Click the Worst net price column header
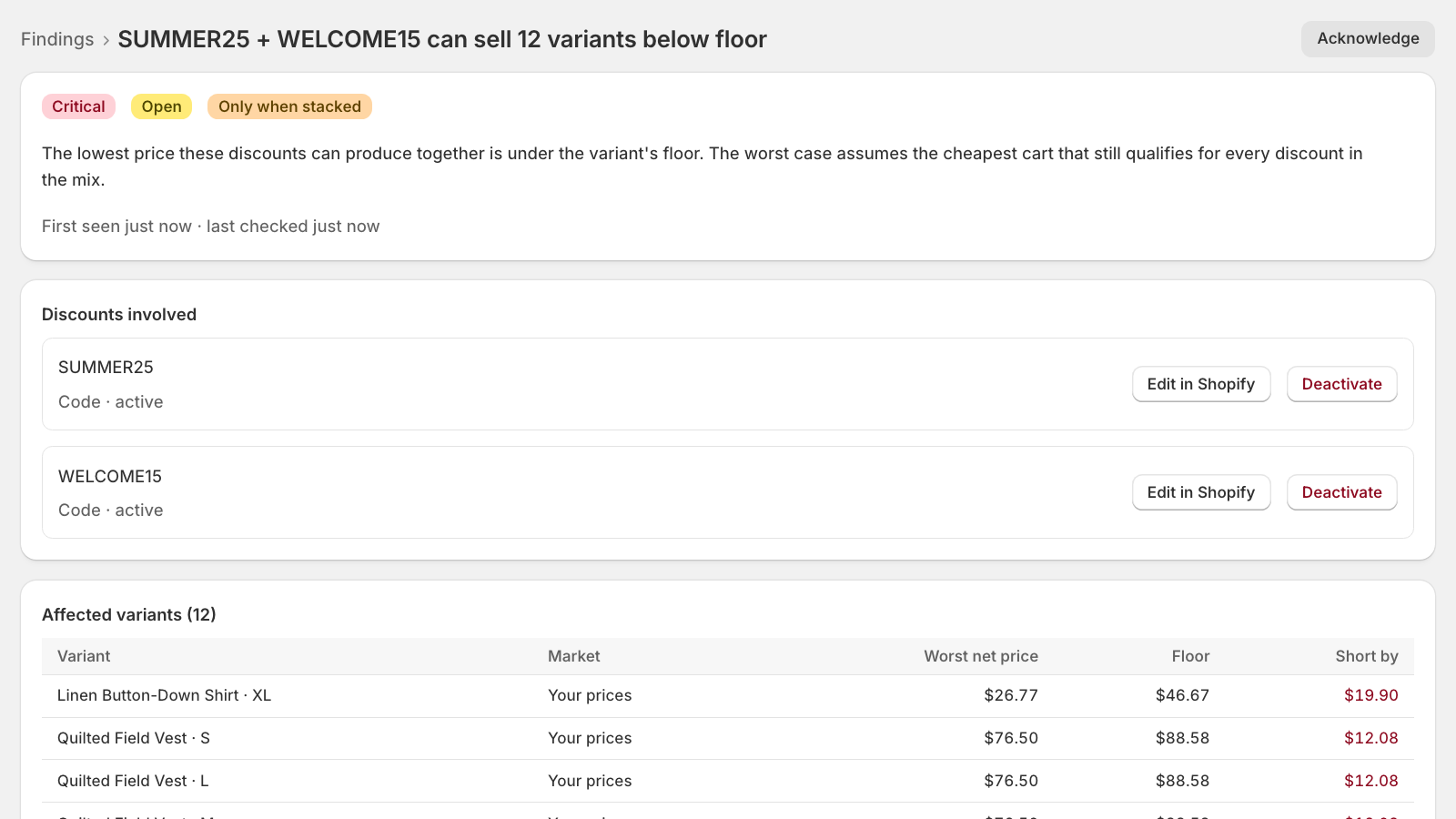 pyautogui.click(x=981, y=656)
